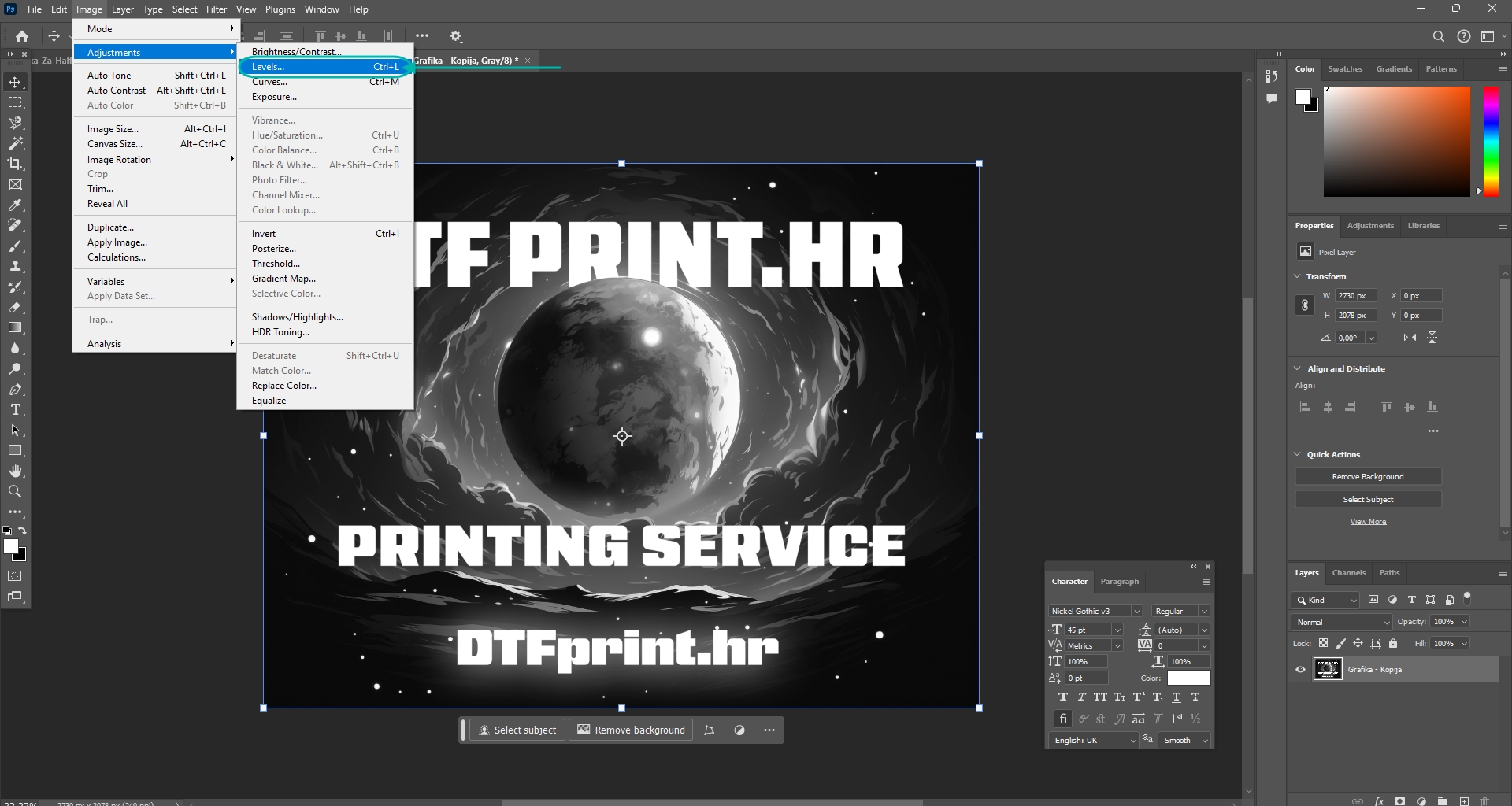Screen dimensions: 1512x806
Task: Open the View More link
Action: 1368,521
